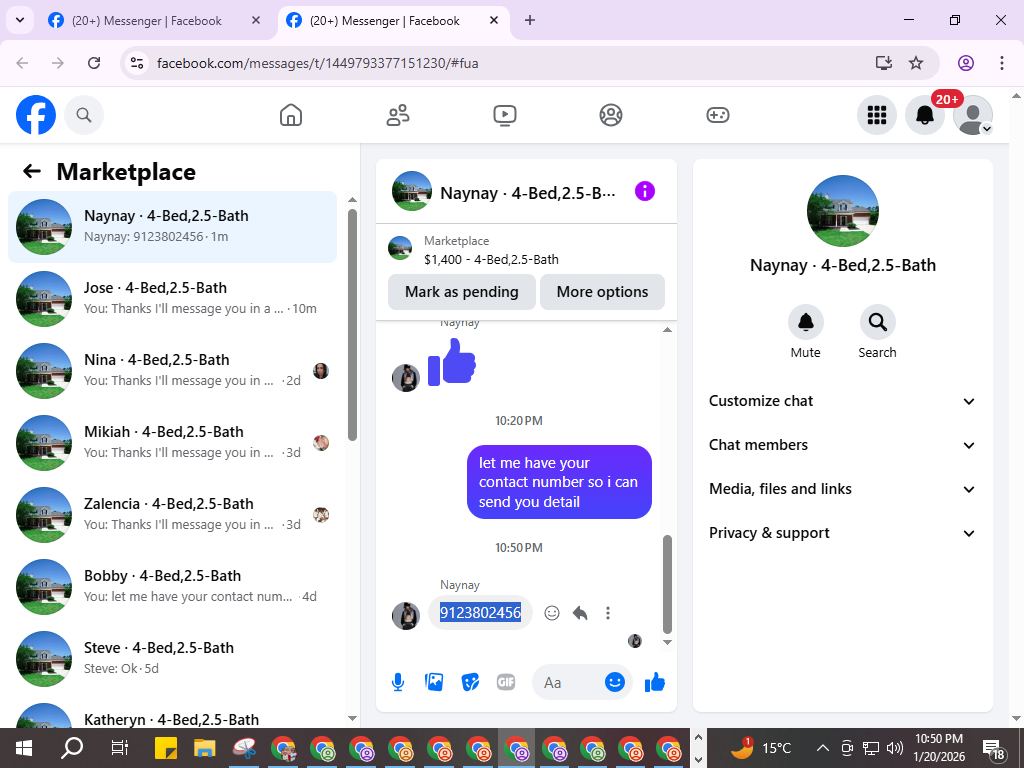Open the nine-dot Menu grid icon
Image resolution: width=1024 pixels, height=768 pixels.
[x=876, y=115]
